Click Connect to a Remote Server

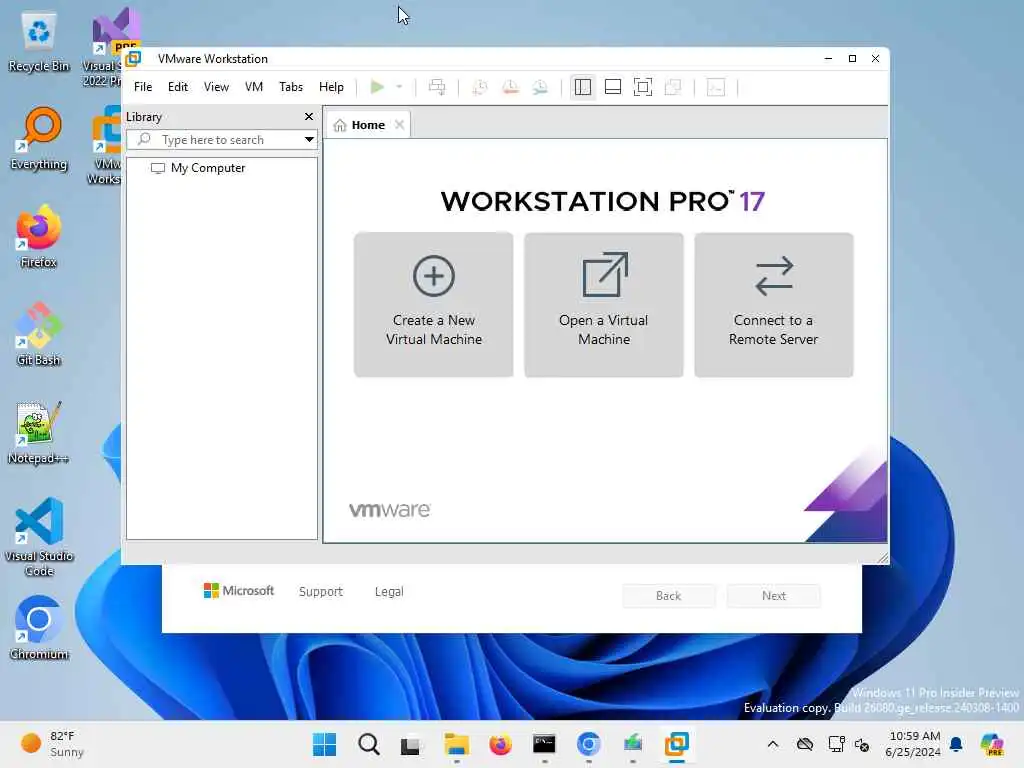pyautogui.click(x=774, y=305)
